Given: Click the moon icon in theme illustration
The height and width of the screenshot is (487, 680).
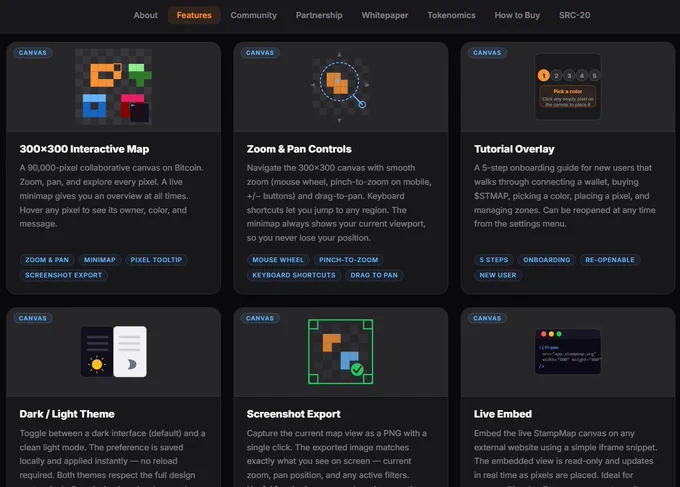Looking at the screenshot, I should [131, 364].
